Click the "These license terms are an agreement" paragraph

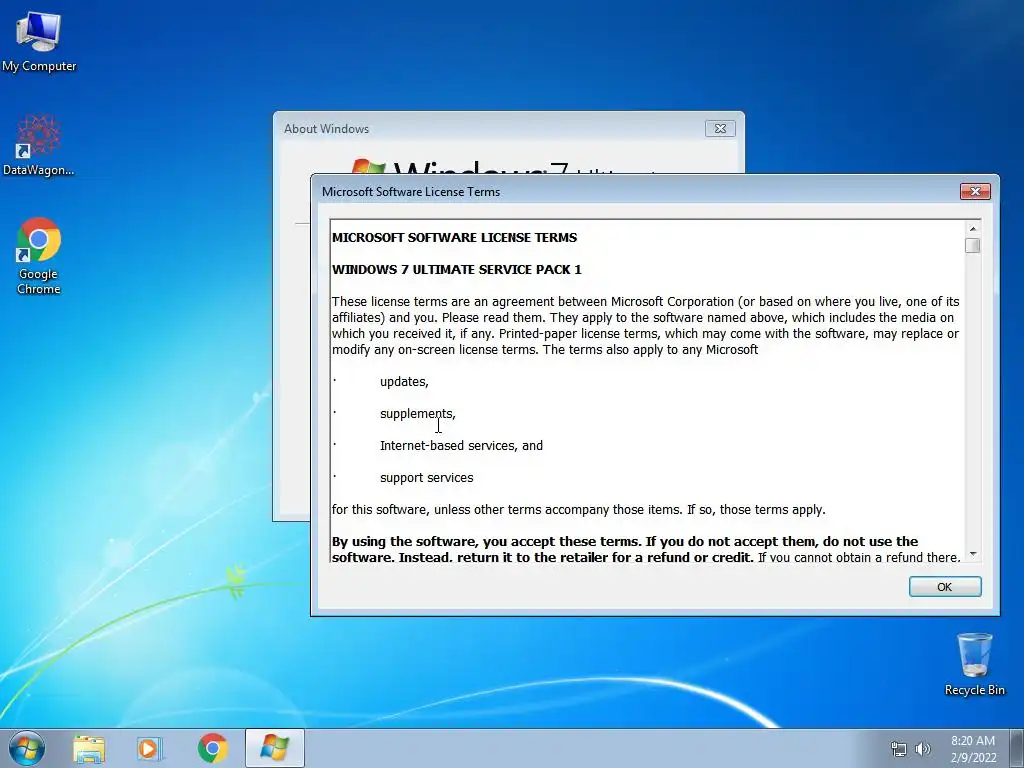point(645,325)
